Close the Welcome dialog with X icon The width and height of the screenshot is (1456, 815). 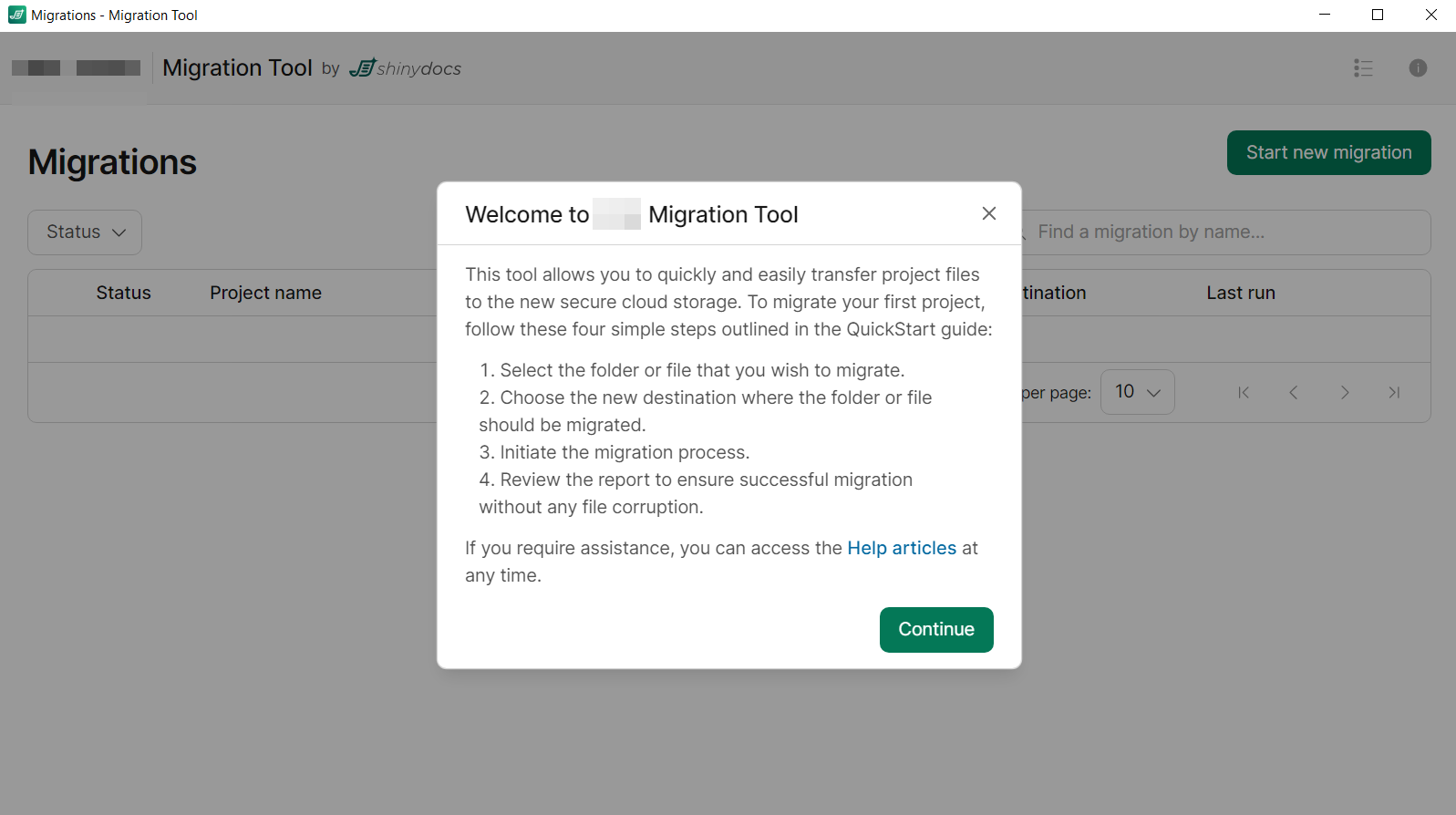pyautogui.click(x=988, y=213)
